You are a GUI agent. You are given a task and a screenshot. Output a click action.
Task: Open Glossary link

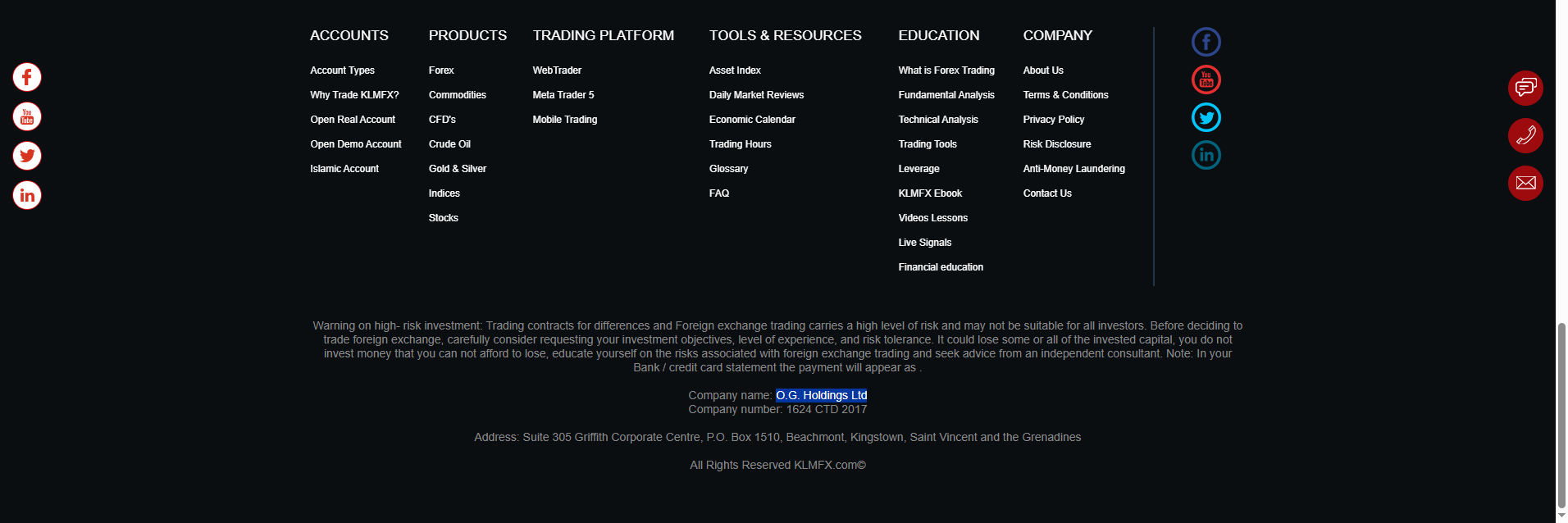coord(729,169)
